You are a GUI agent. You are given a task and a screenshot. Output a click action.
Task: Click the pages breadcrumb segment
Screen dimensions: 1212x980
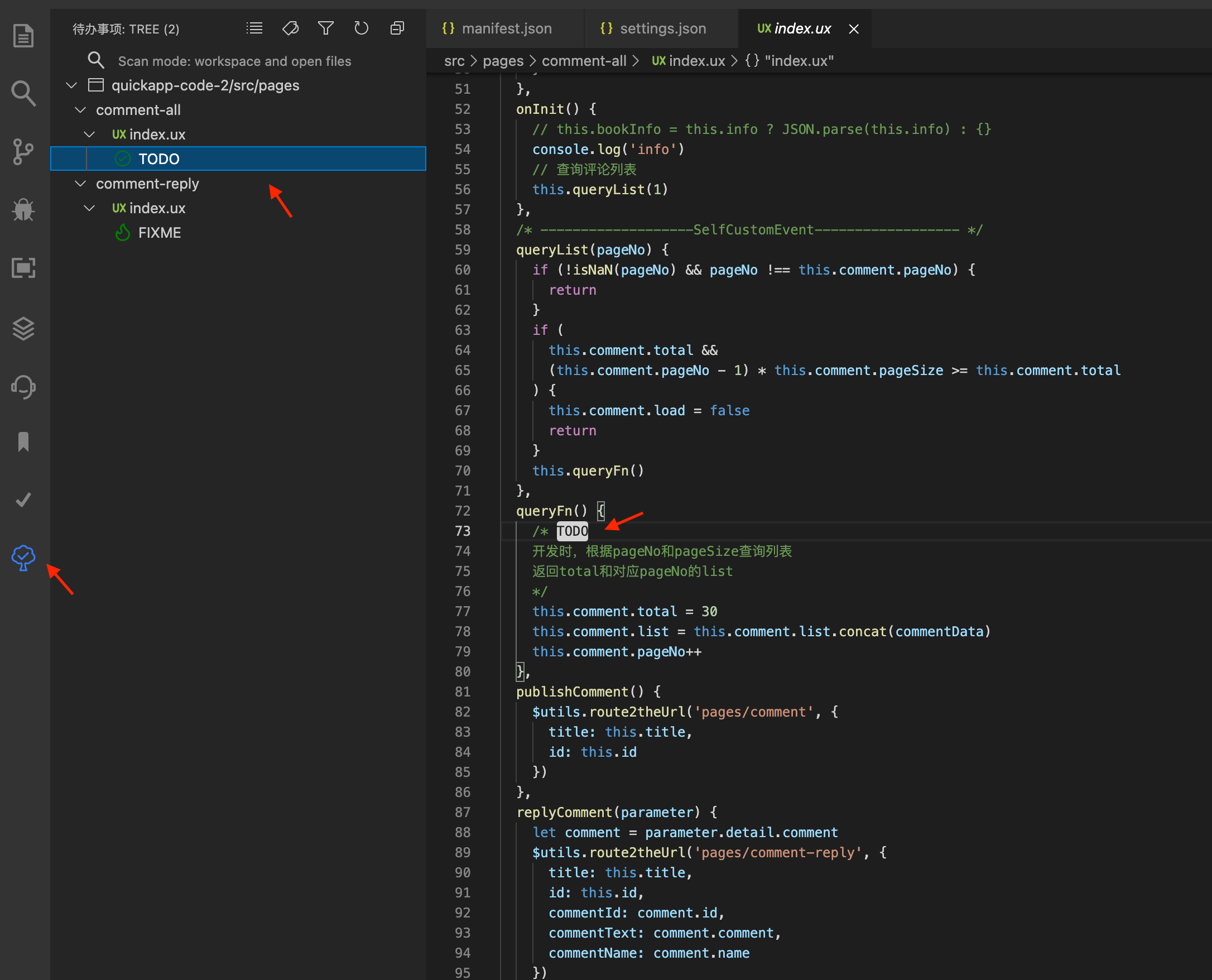503,61
